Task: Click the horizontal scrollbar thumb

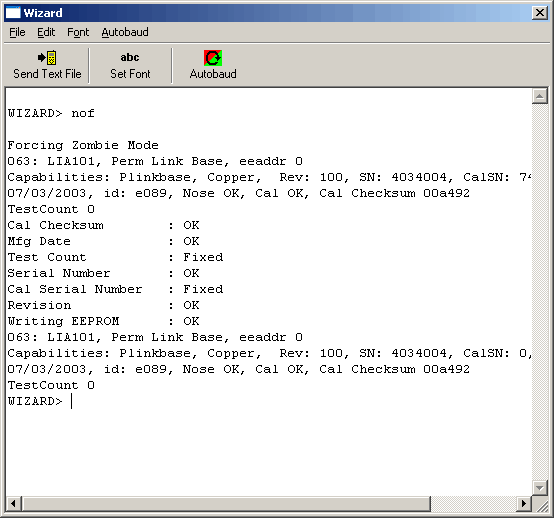Action: 226,503
